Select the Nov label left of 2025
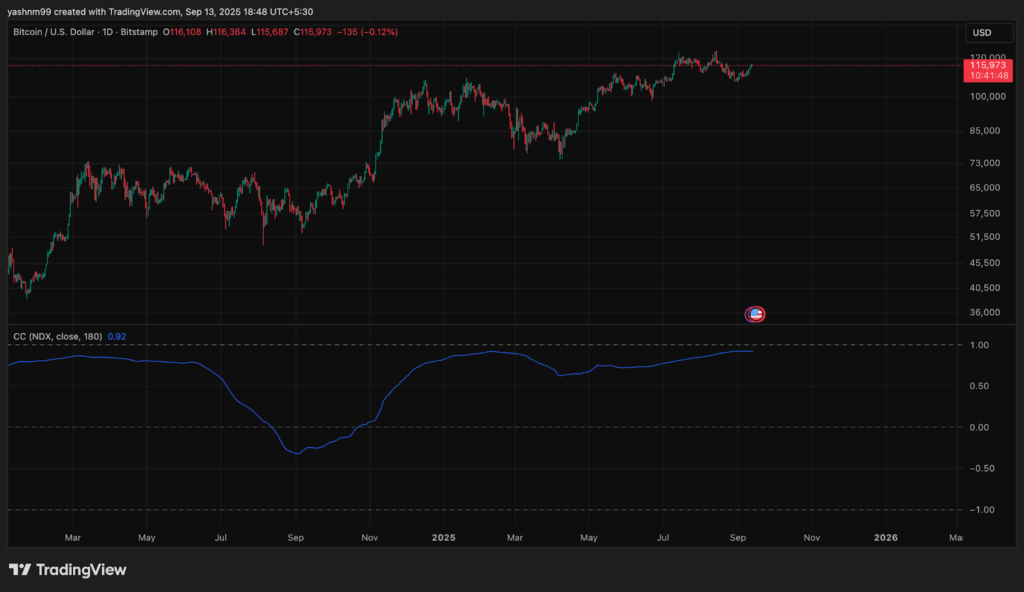The image size is (1024, 592). point(369,537)
